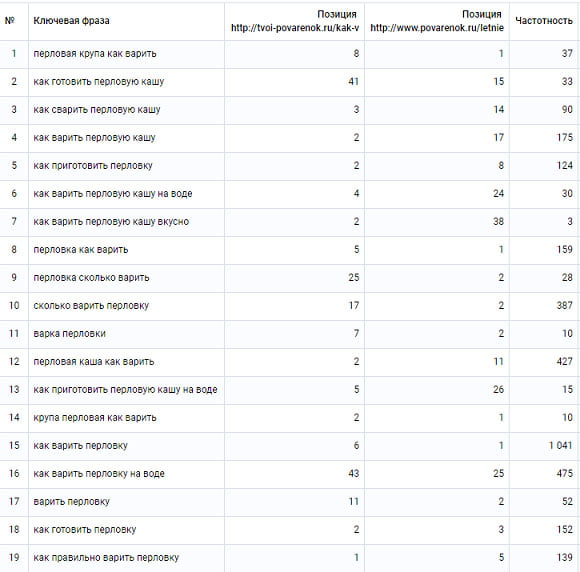This screenshot has height=572, width=580.
Task: Click the keyword 'как правильно варить перловку'
Action: click(106, 558)
